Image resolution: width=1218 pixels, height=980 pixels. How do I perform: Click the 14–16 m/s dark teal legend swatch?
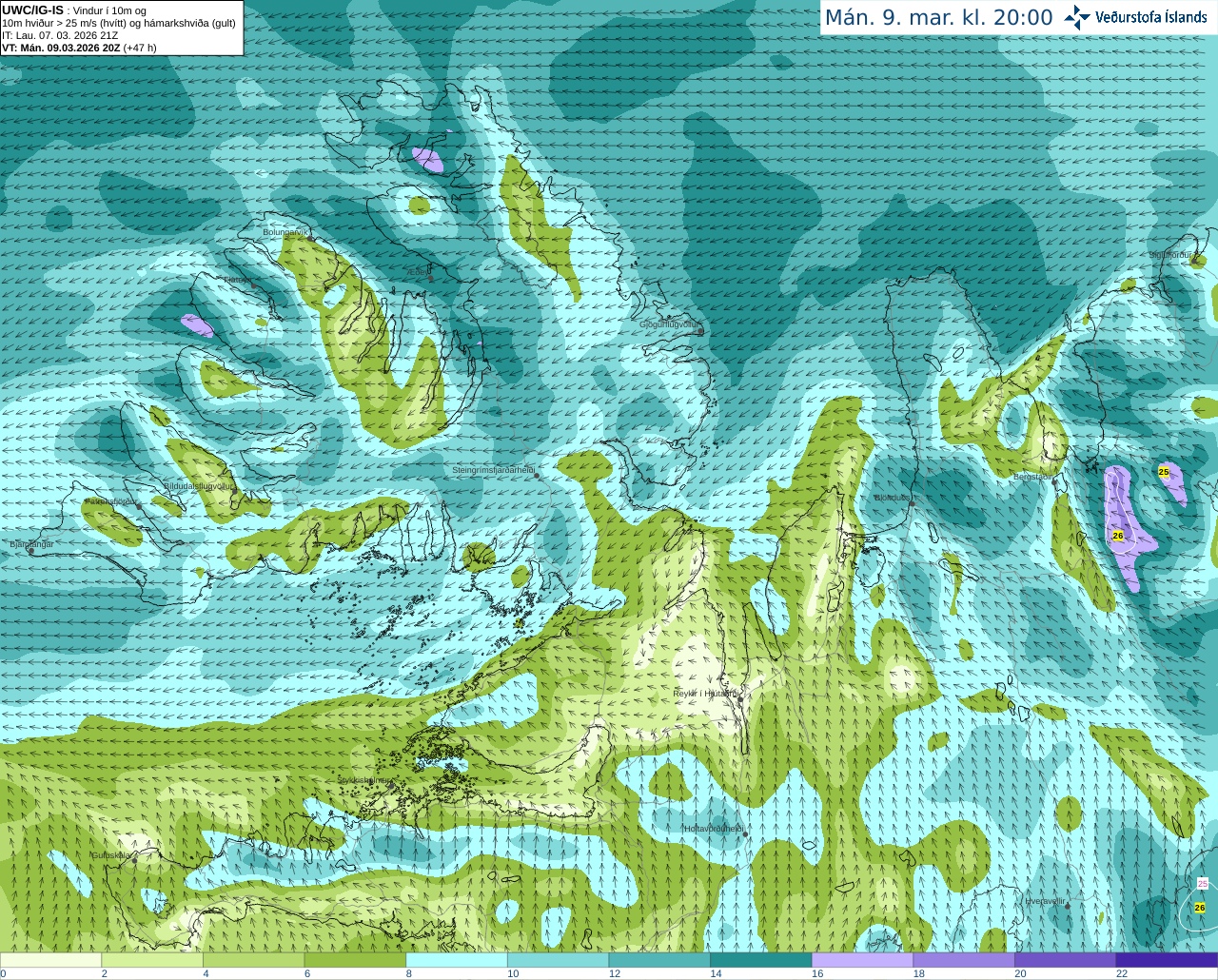point(761,960)
